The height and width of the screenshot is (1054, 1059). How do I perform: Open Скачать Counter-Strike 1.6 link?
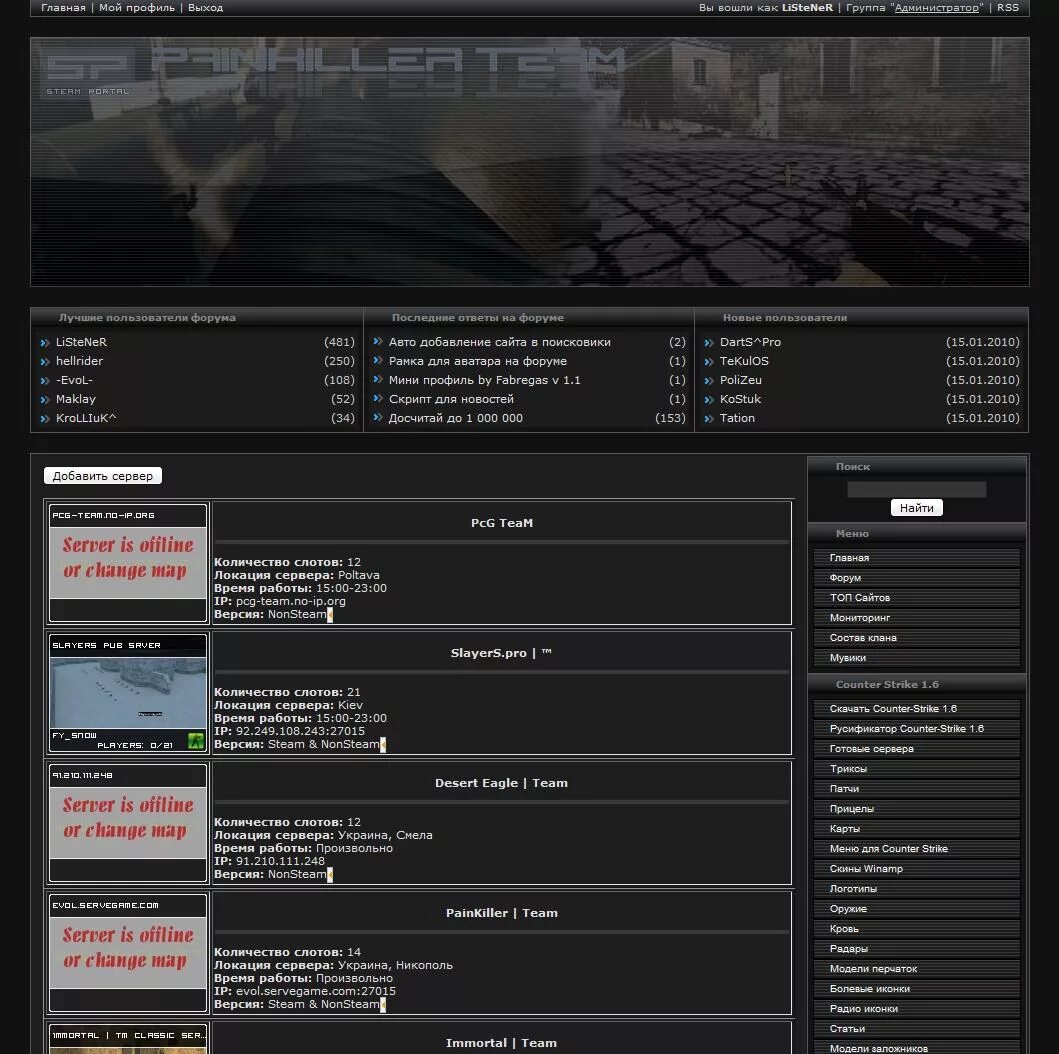pyautogui.click(x=916, y=708)
